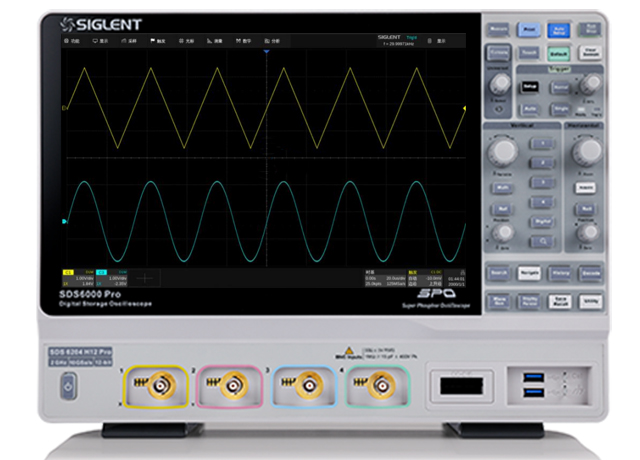Open the Decode button
640x460 pixels.
click(590, 273)
